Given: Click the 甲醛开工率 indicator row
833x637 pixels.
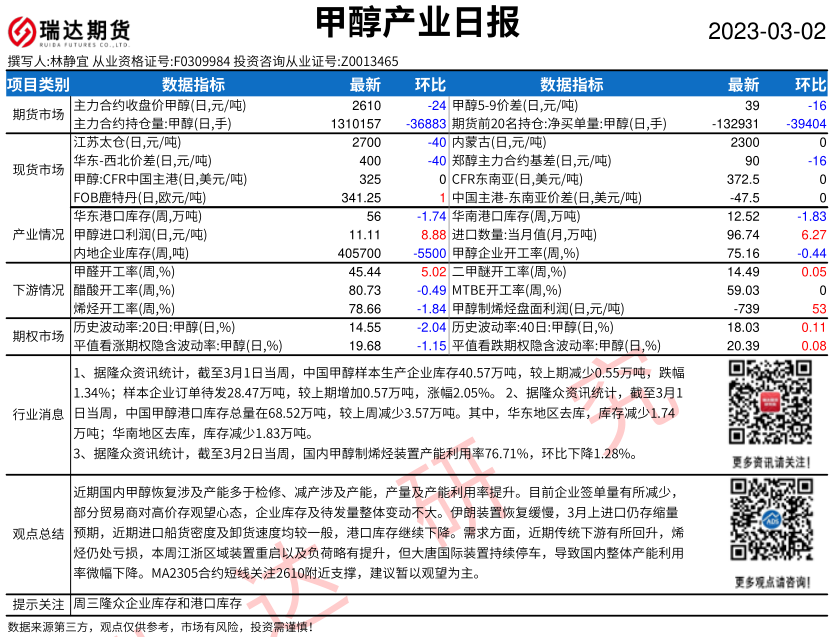Looking at the screenshot, I should pos(116,271).
